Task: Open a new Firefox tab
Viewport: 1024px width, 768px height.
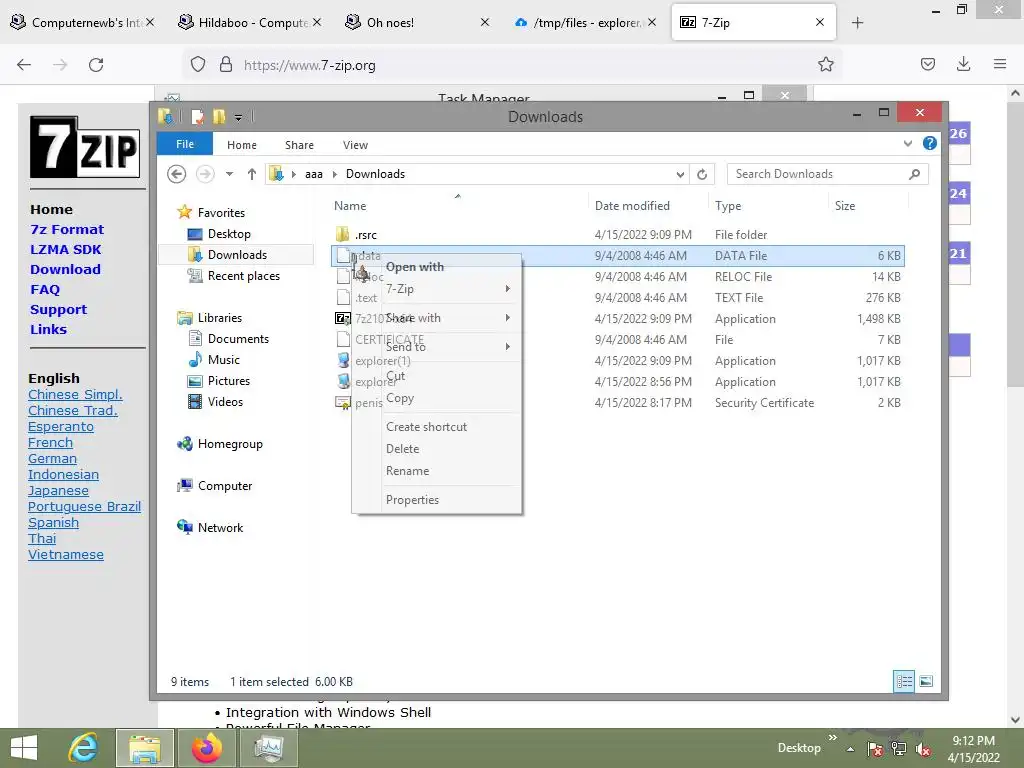Action: pos(857,23)
